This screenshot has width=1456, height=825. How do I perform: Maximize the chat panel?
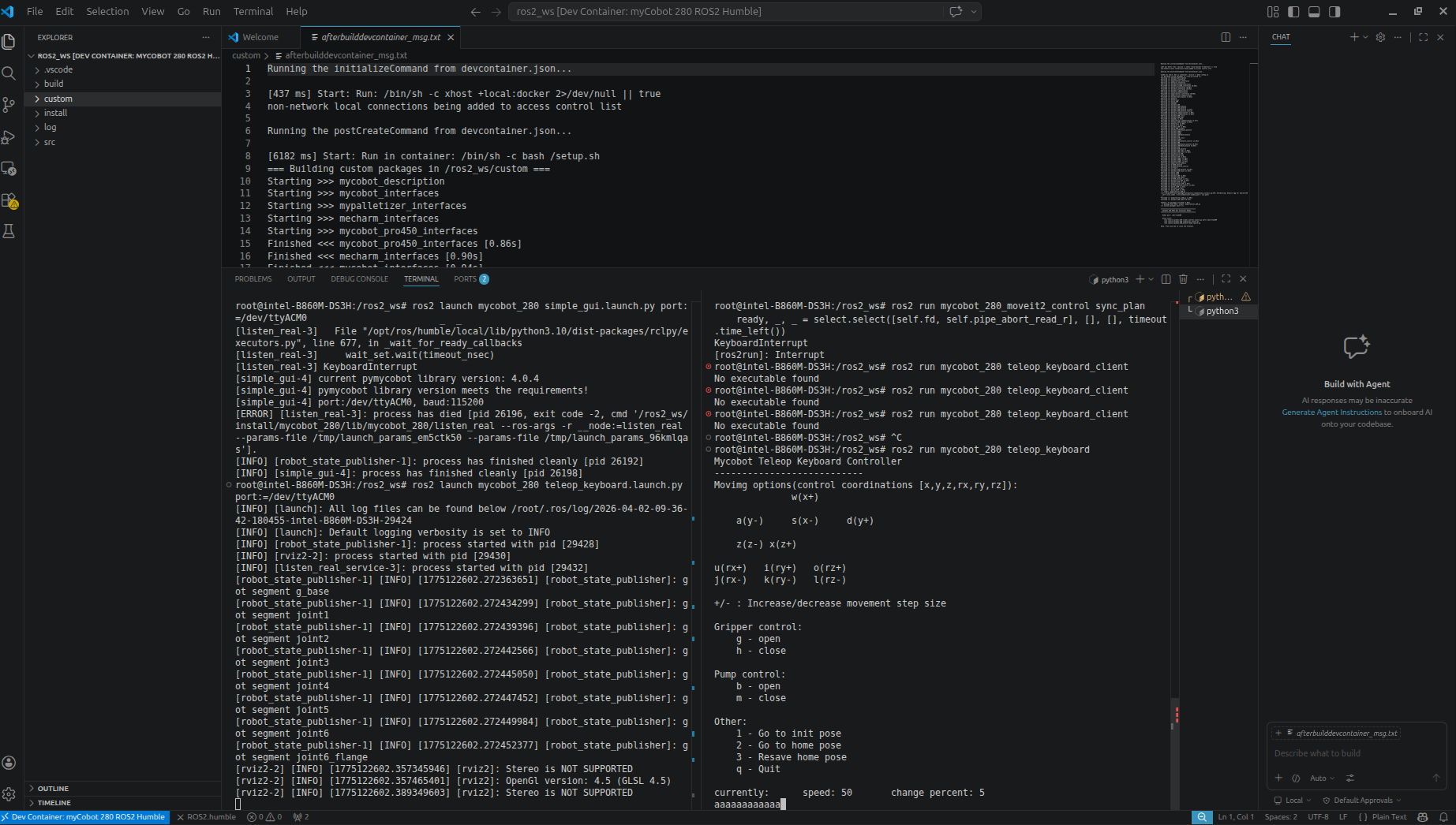tap(1423, 37)
